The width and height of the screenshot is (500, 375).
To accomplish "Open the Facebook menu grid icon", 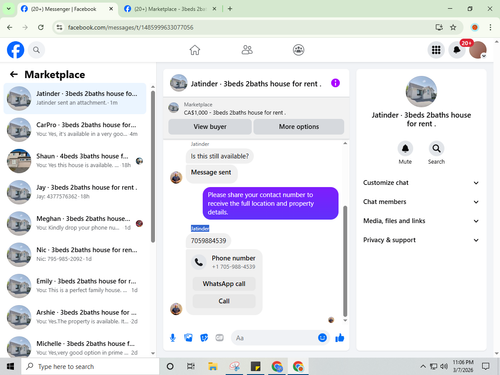I will tap(436, 50).
